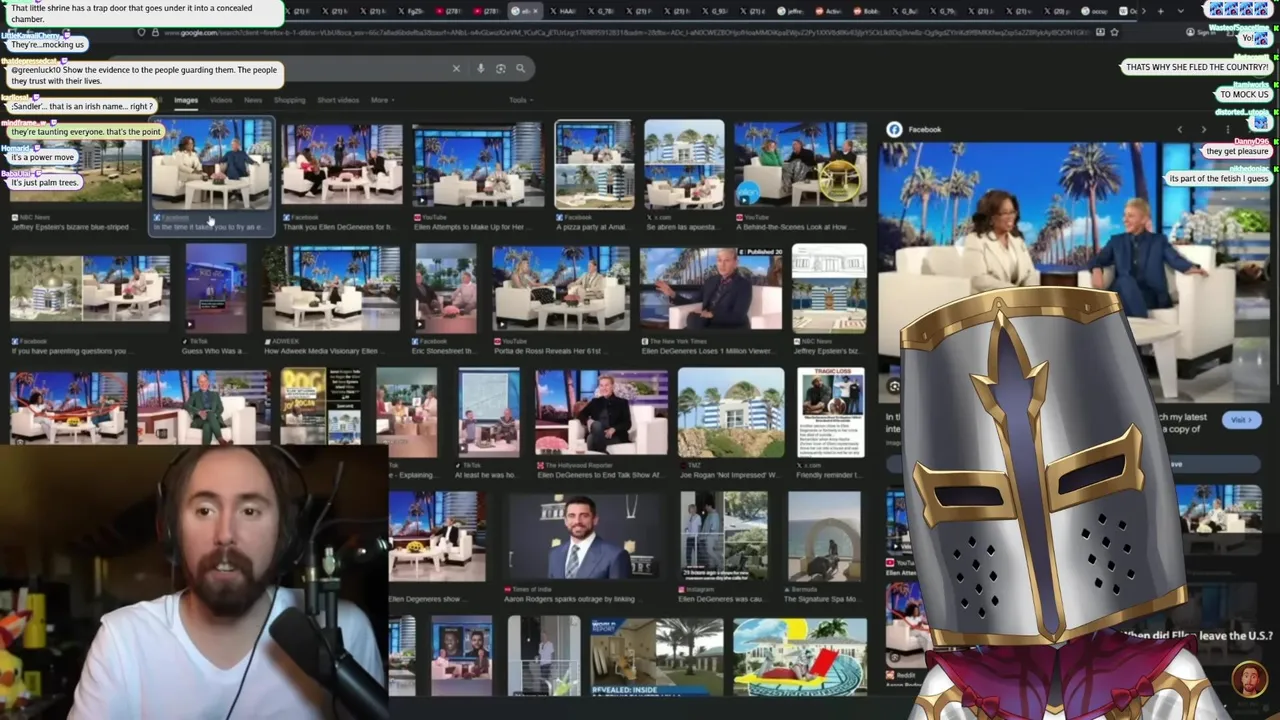Click 'When did Ellen leave the U.S.?' text
The width and height of the screenshot is (1280, 720).
[1198, 636]
